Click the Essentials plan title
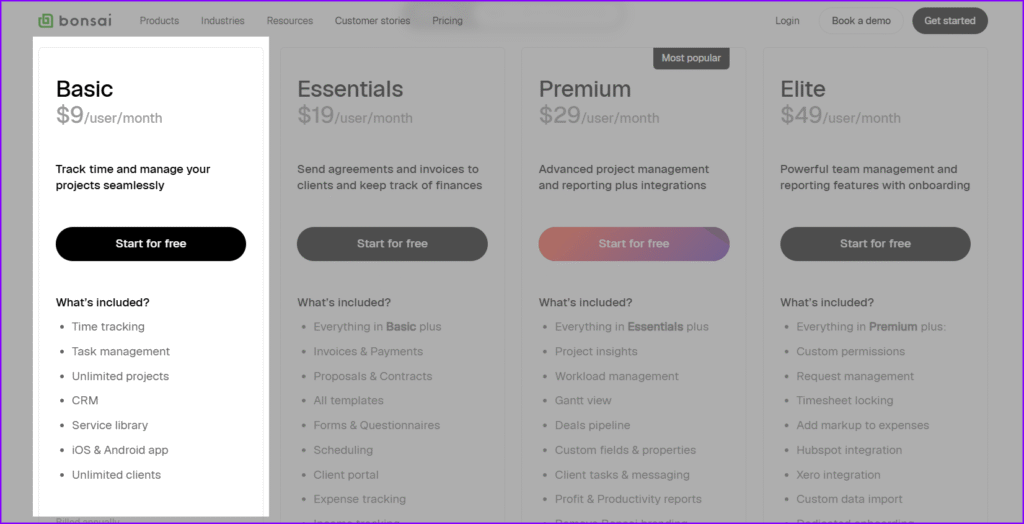This screenshot has width=1024, height=524. [x=350, y=89]
